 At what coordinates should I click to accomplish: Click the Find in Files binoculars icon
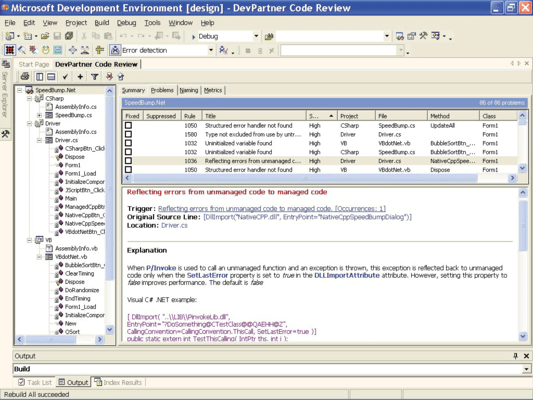[269, 36]
